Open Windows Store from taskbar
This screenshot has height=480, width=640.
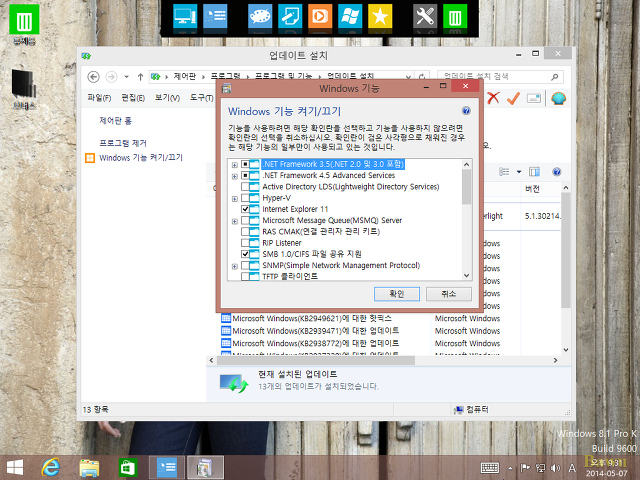(128, 467)
